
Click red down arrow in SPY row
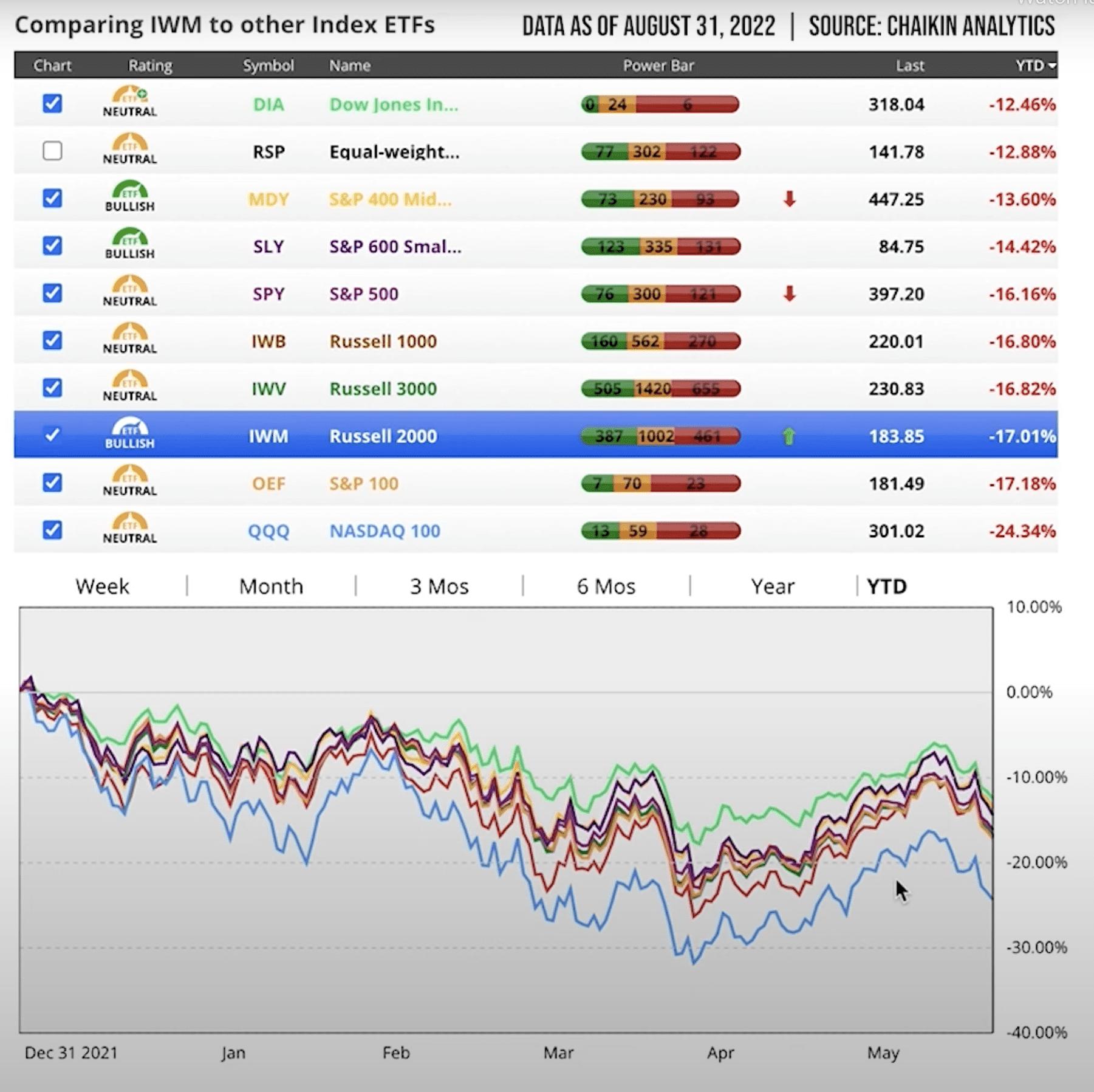[x=789, y=294]
